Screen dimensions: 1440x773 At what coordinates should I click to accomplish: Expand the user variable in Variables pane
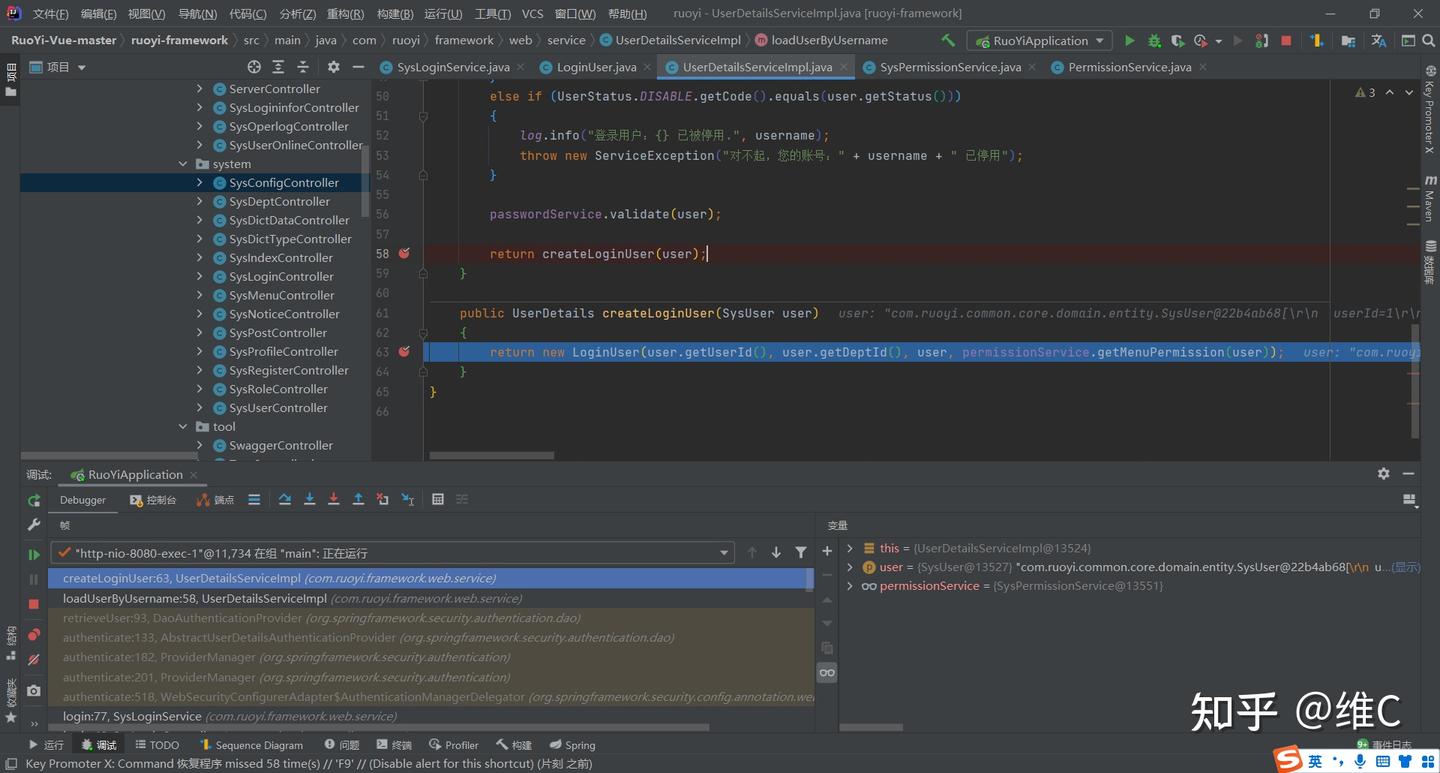pos(850,567)
